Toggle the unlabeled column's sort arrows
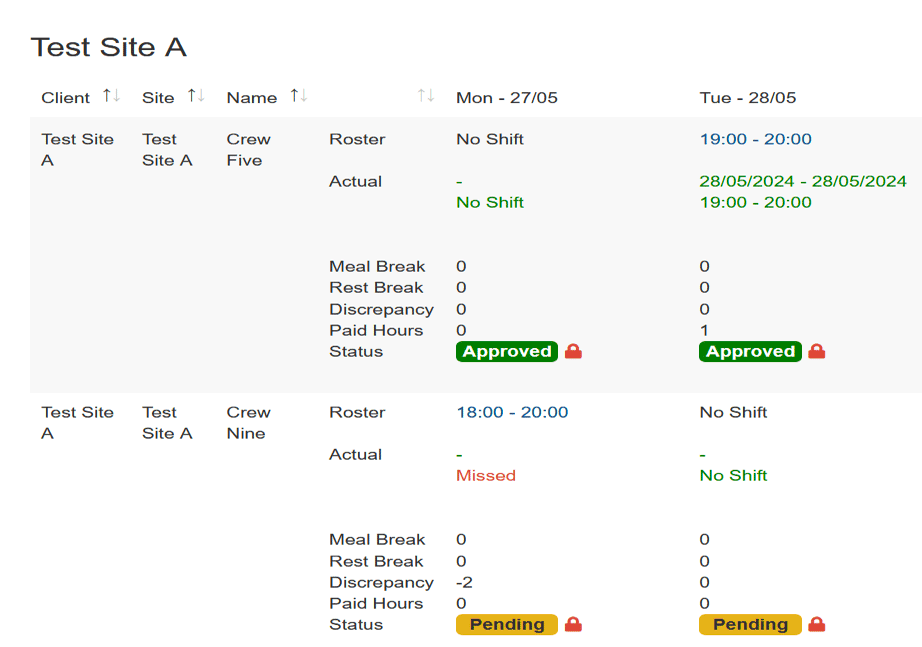 click(426, 95)
